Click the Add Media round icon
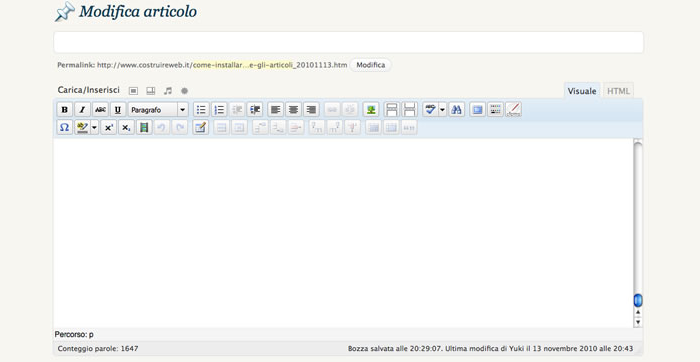700x362 pixels. pyautogui.click(x=184, y=91)
